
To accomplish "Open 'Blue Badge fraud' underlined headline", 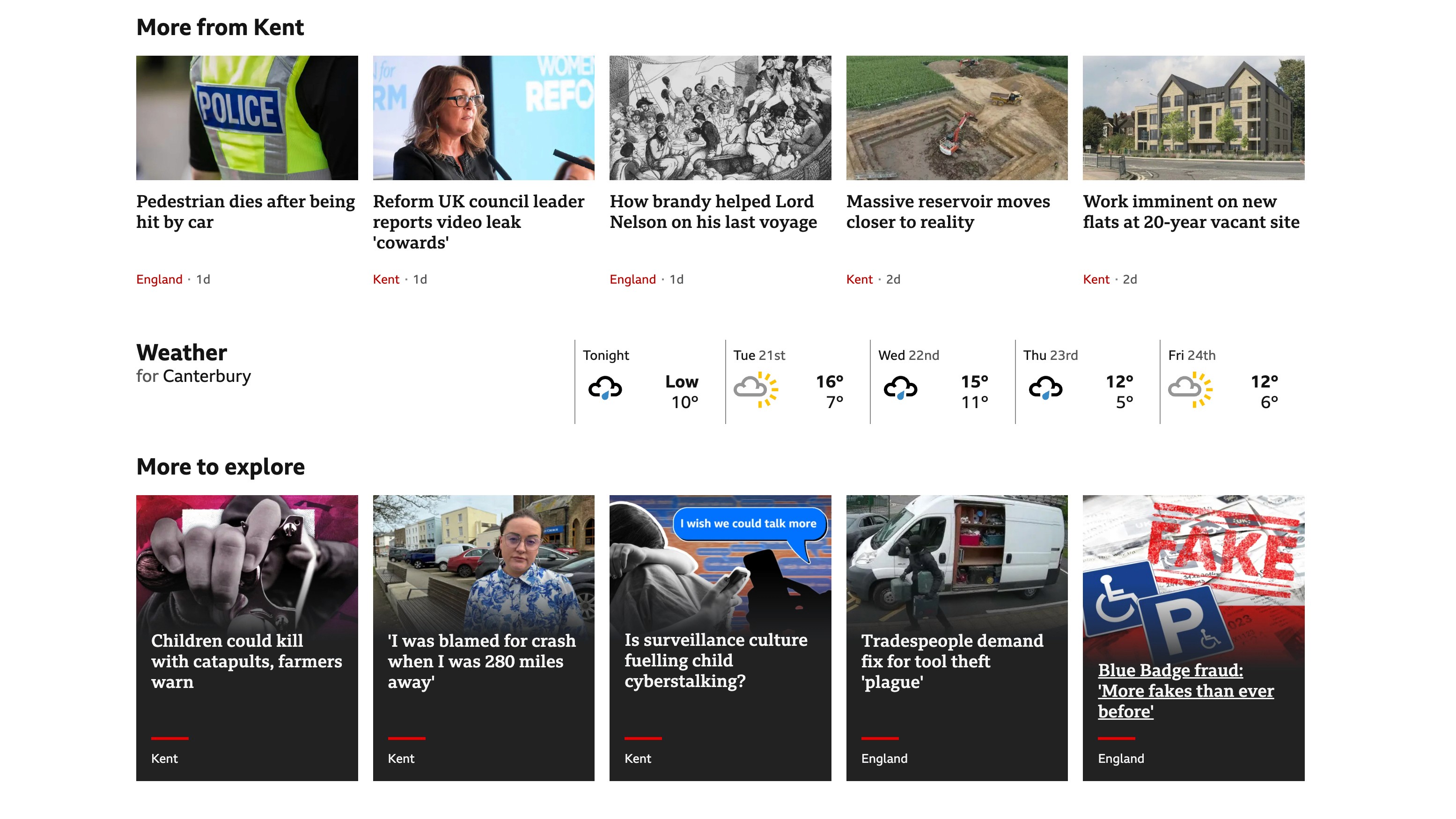I will 1185,690.
